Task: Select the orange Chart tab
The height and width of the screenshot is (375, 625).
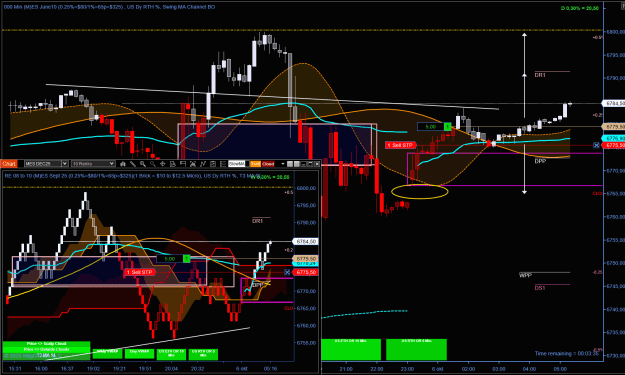Action: click(9, 164)
